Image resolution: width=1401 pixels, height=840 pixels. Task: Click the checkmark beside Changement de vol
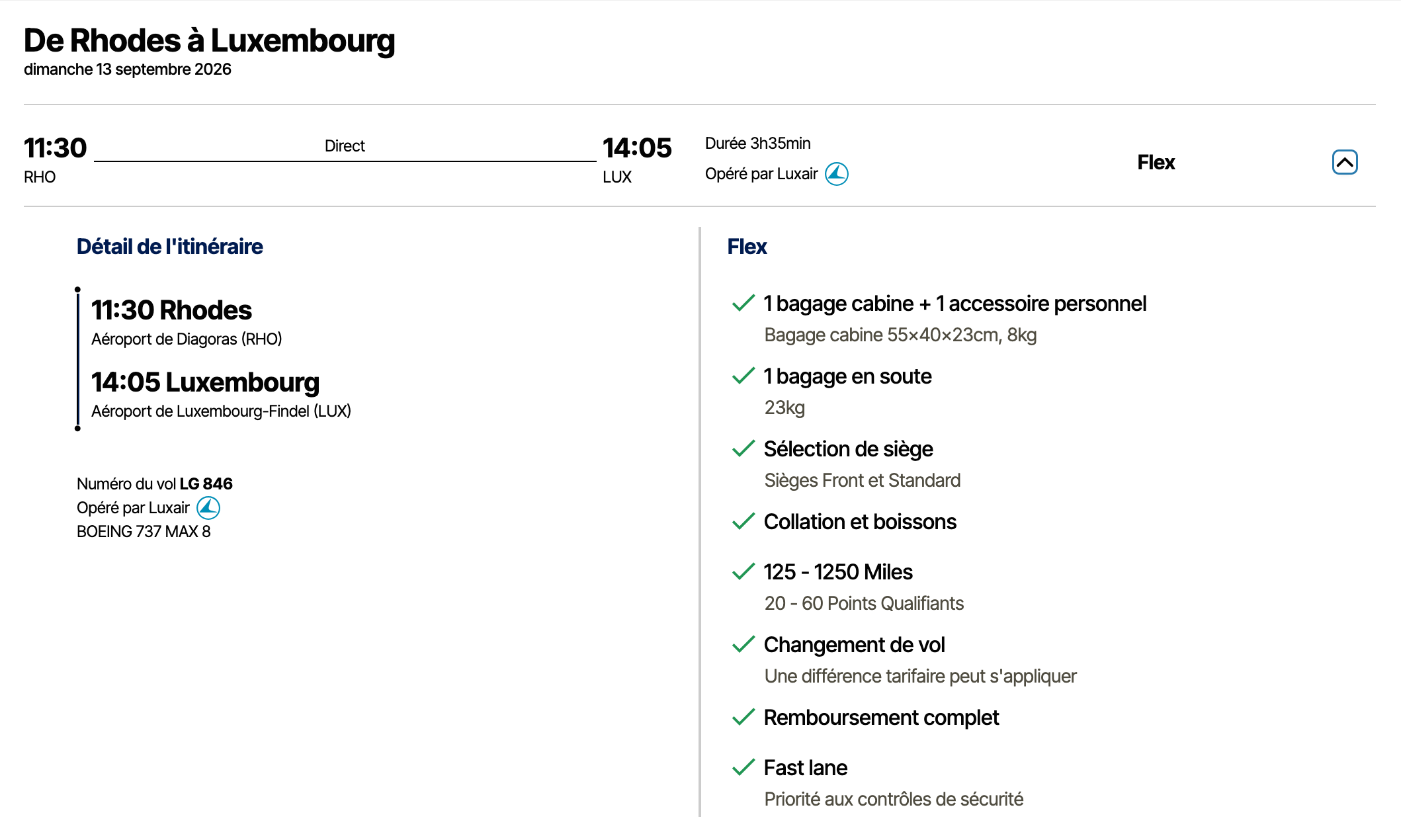point(743,644)
